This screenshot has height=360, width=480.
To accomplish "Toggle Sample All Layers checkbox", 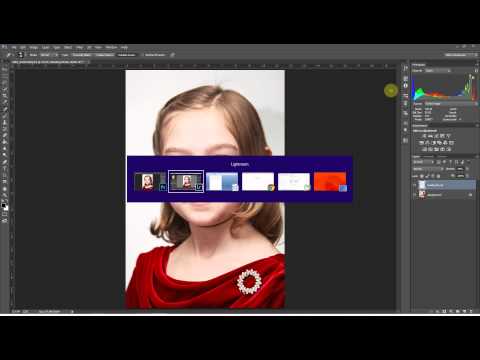I will 155,55.
